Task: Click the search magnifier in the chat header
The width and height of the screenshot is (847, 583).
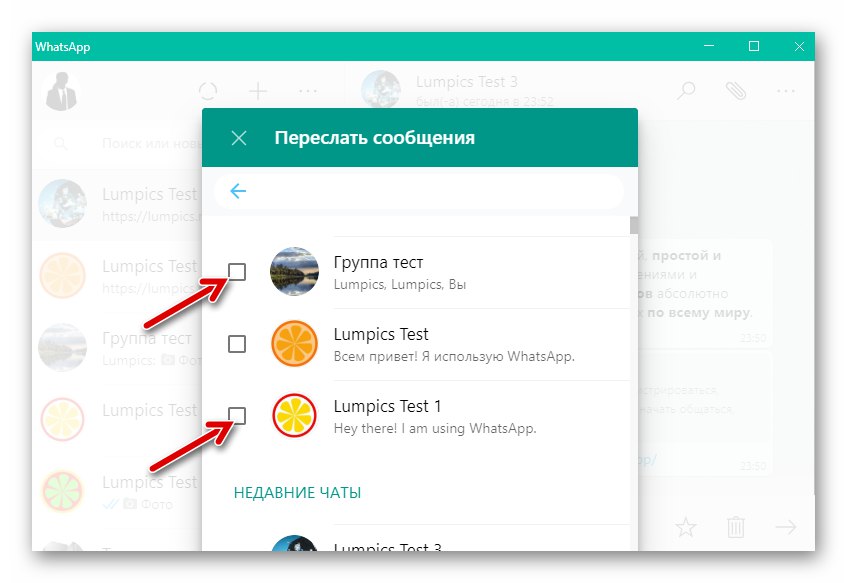Action: 685,91
